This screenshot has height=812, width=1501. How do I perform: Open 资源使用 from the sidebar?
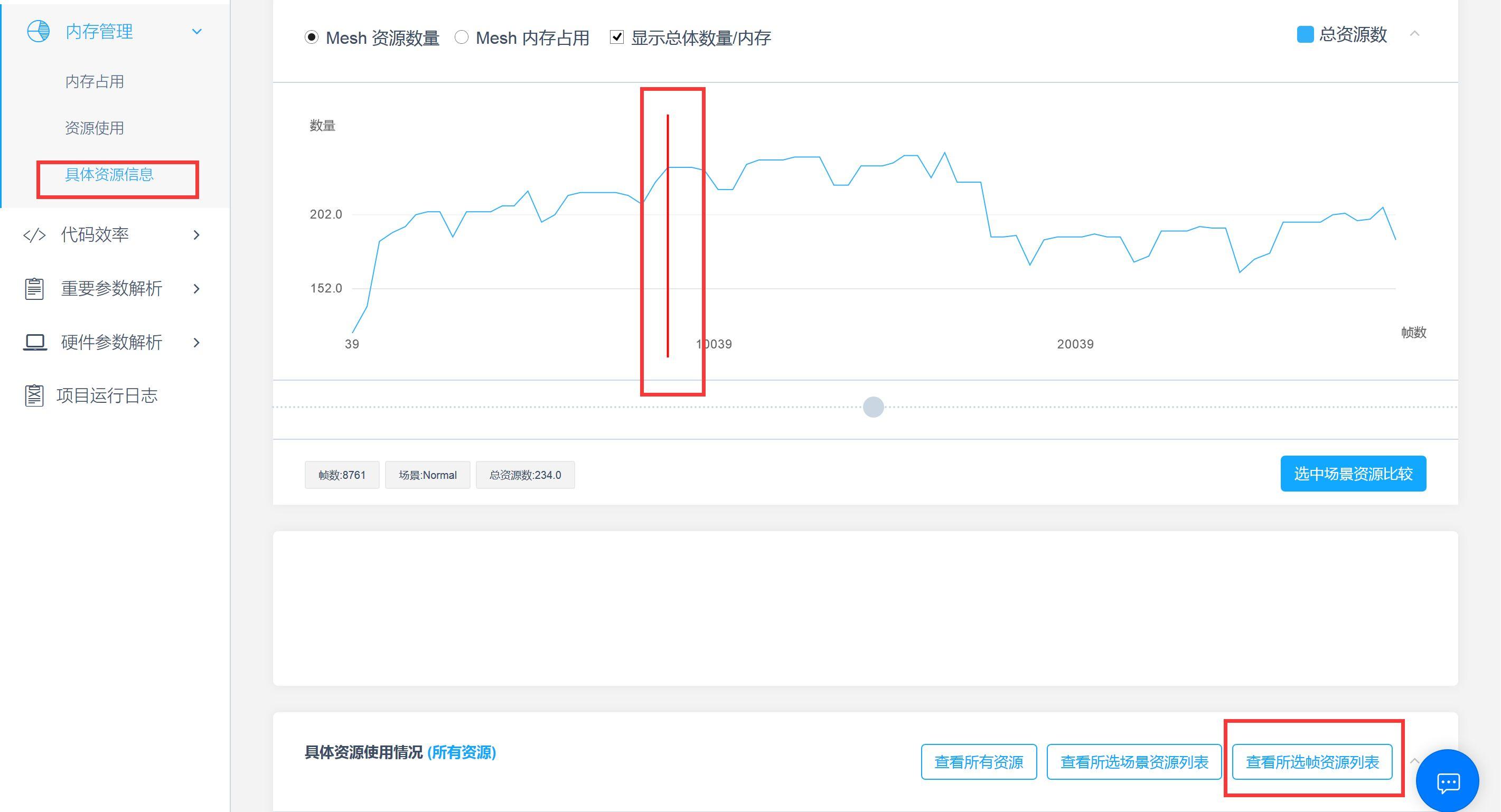click(x=95, y=128)
